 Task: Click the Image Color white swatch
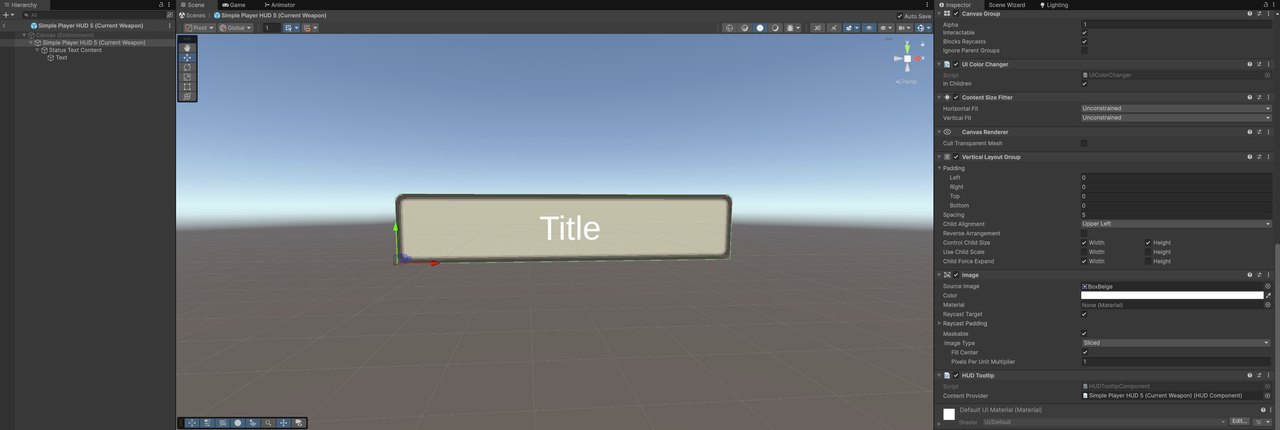[x=1171, y=295]
